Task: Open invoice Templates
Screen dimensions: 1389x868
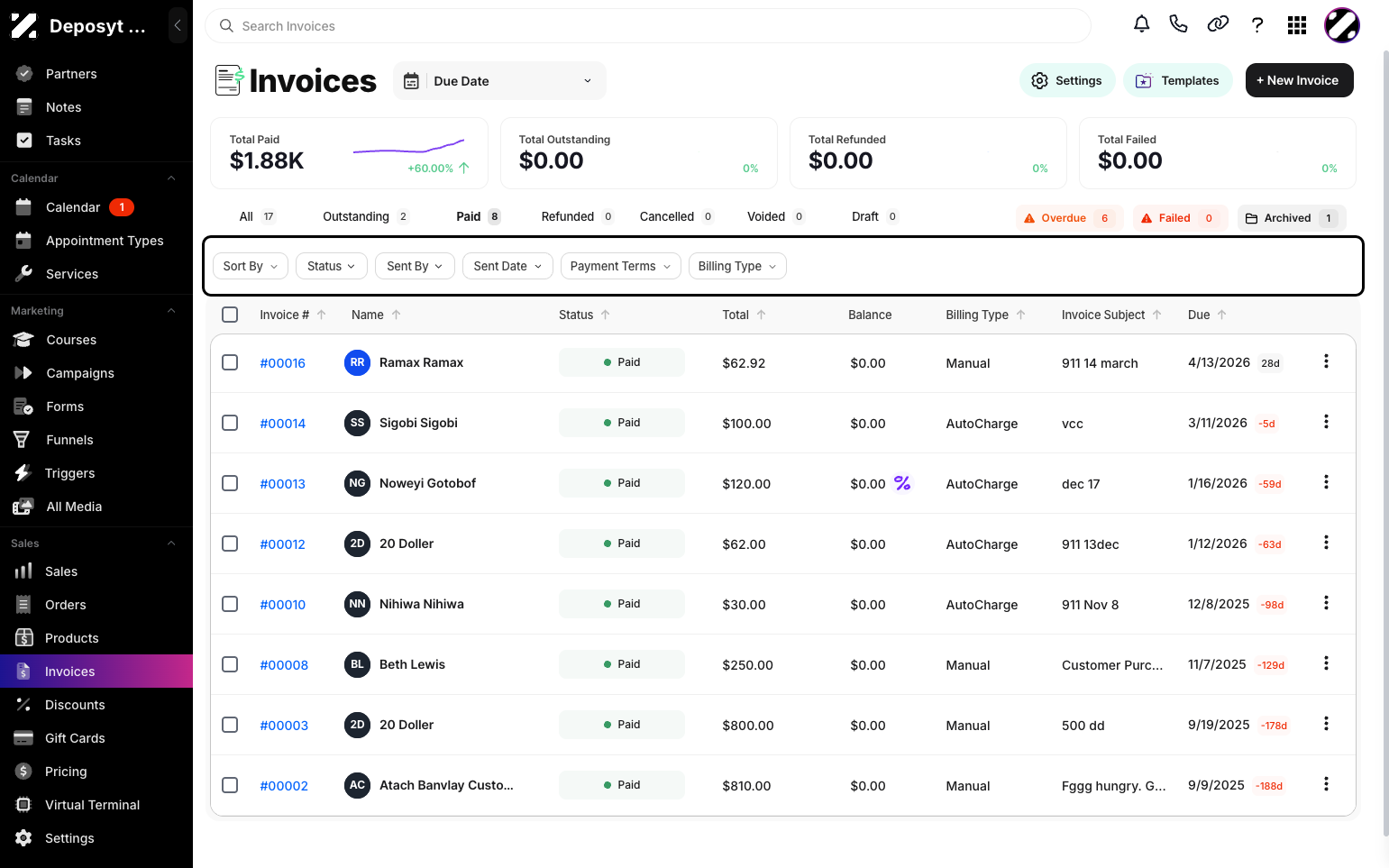Action: 1177,80
